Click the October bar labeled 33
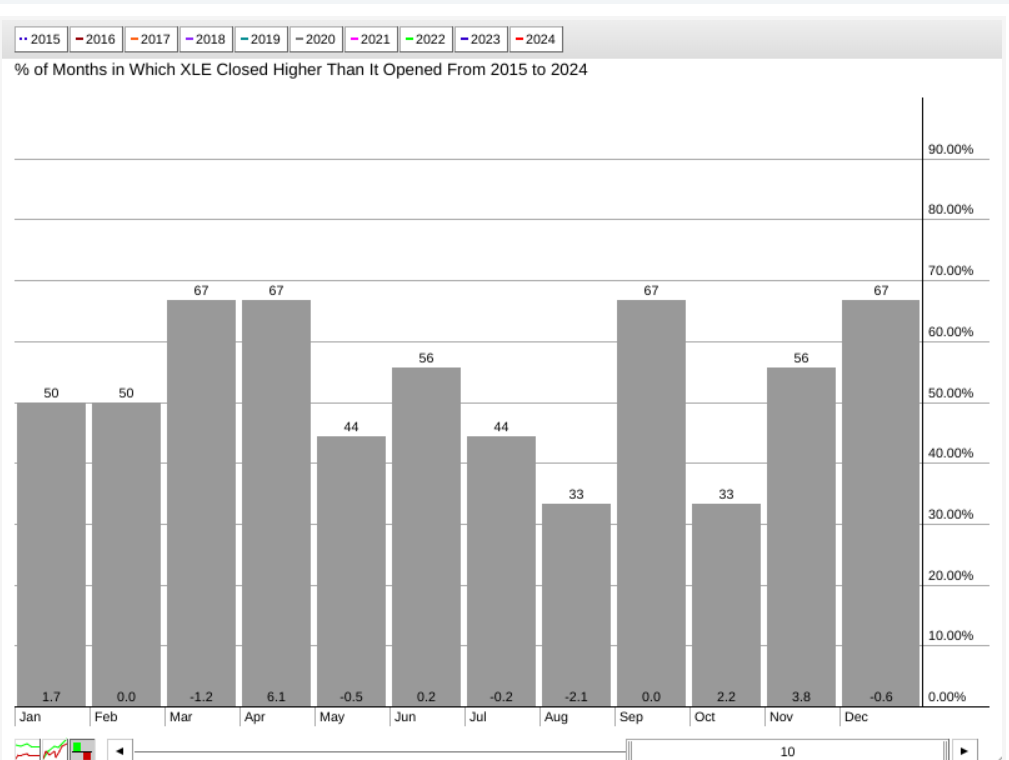1009x760 pixels. [x=726, y=605]
